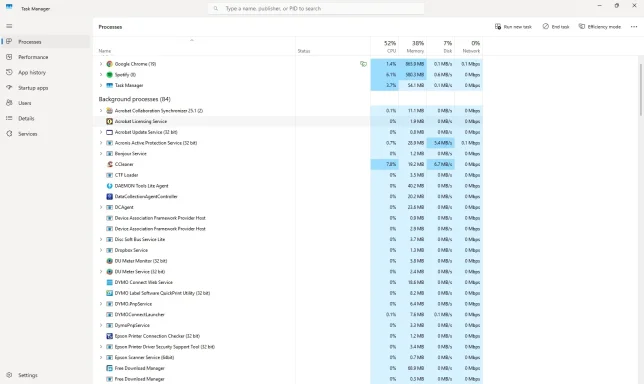Click the CCleaner process icon

click(x=109, y=164)
